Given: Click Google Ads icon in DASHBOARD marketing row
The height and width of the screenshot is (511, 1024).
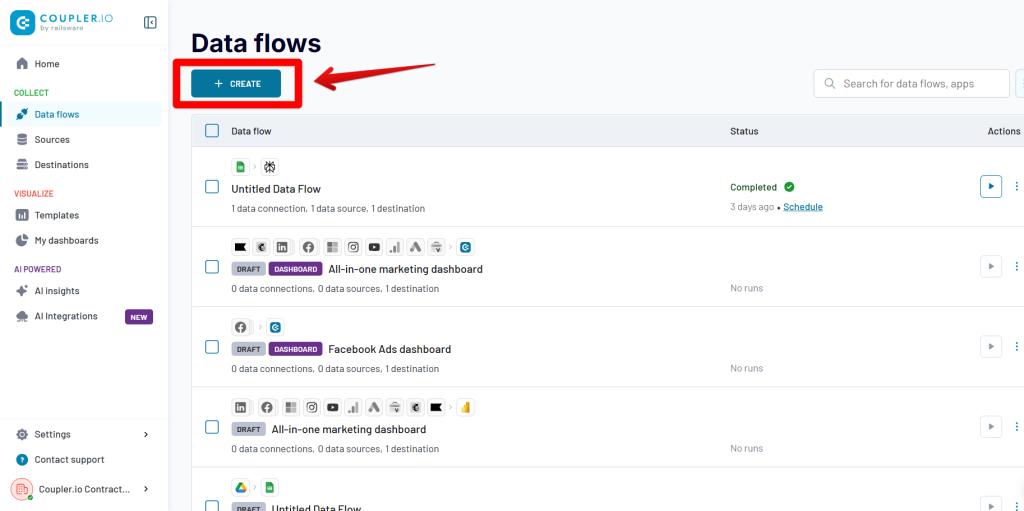Looking at the screenshot, I should (x=415, y=247).
